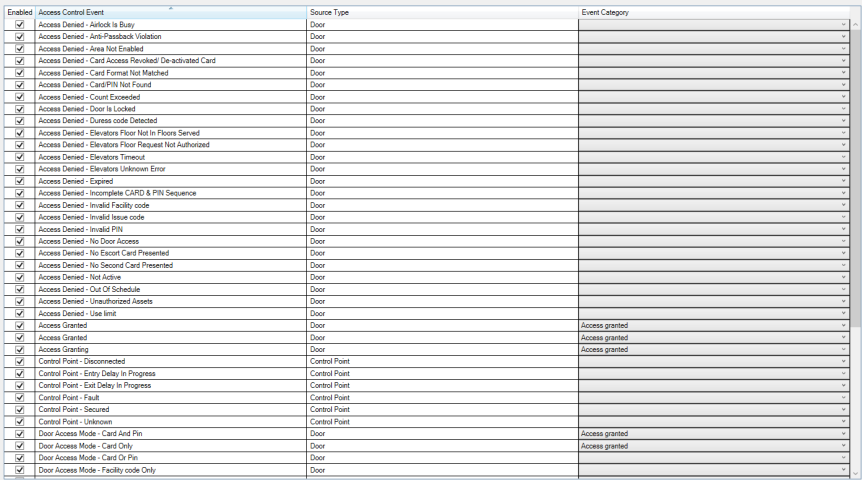The image size is (862, 480).
Task: Expand Event Category for Door Access Mode - Card And Pin
Action: 843,434
